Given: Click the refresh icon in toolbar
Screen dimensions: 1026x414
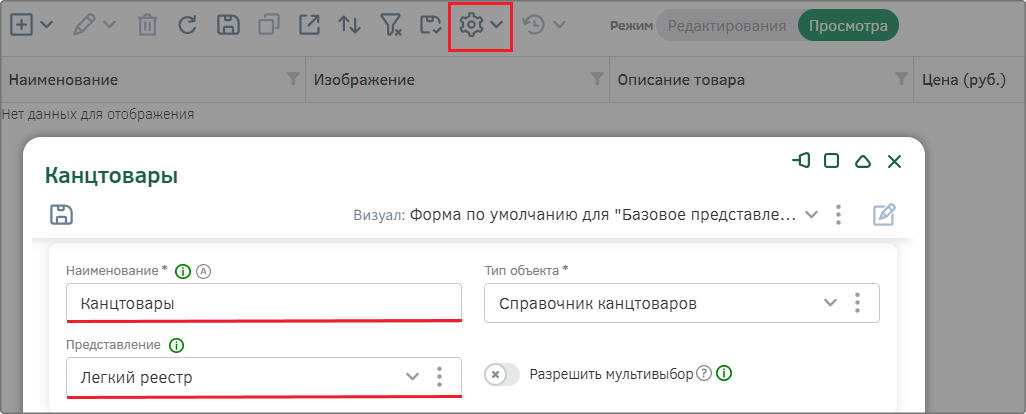Looking at the screenshot, I should [x=188, y=25].
